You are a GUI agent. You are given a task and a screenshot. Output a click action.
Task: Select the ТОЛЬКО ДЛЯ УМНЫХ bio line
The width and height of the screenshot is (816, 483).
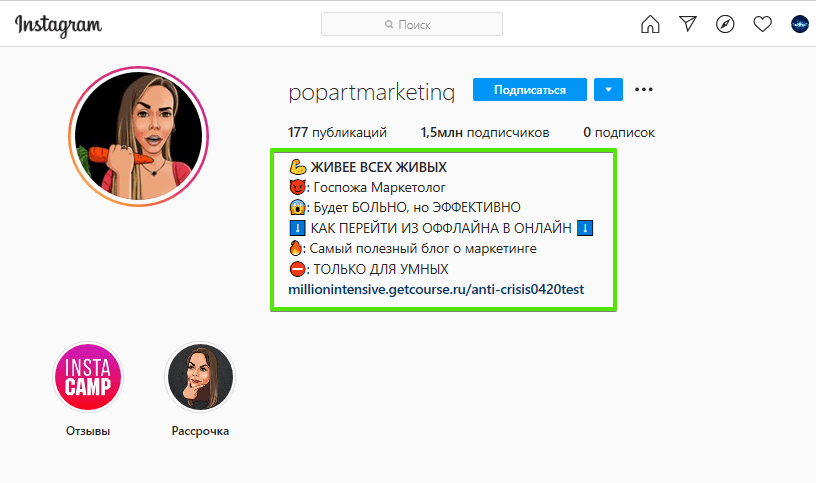click(x=368, y=269)
